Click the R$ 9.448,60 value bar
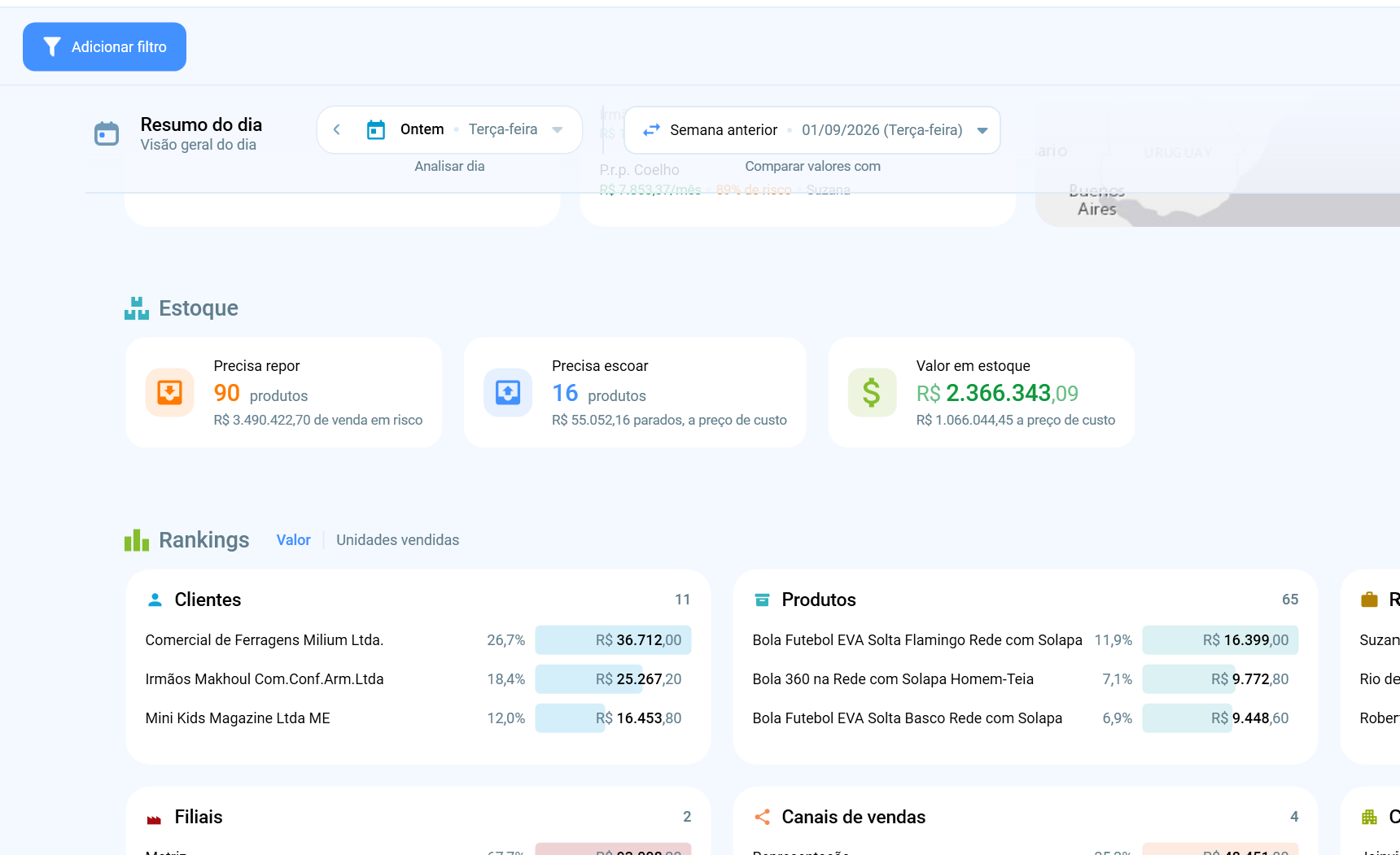This screenshot has height=855, width=1400. (1220, 718)
